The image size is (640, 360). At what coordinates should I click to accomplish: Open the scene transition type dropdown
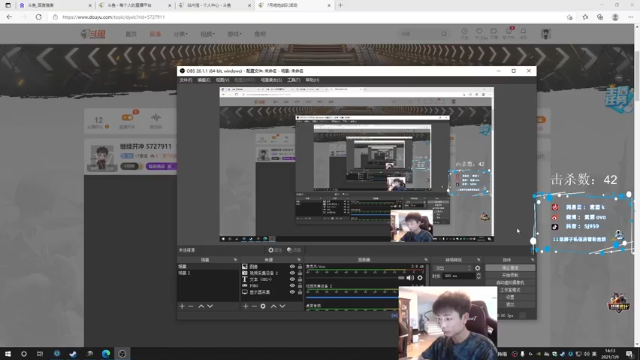[x=453, y=268]
